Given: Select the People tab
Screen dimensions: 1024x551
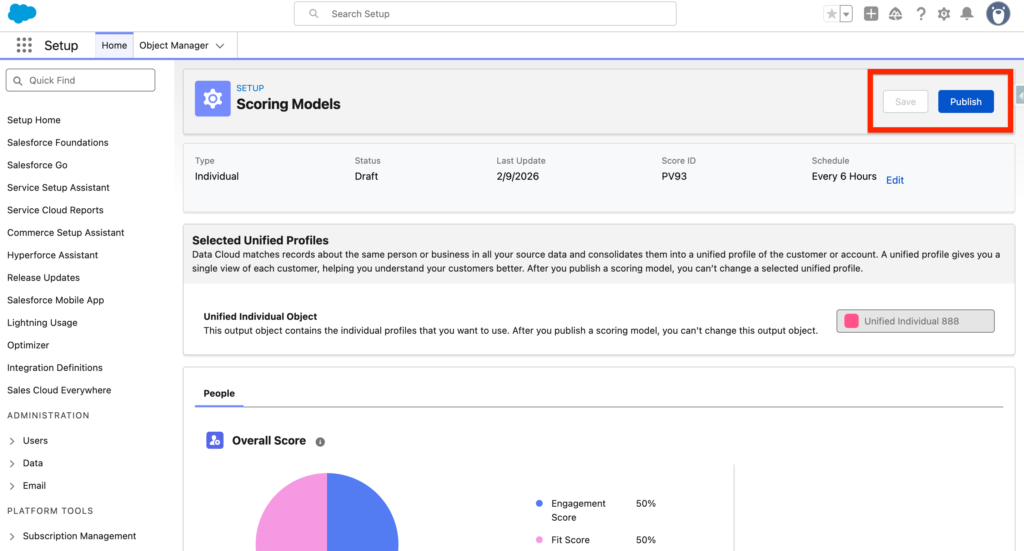Looking at the screenshot, I should [x=219, y=393].
